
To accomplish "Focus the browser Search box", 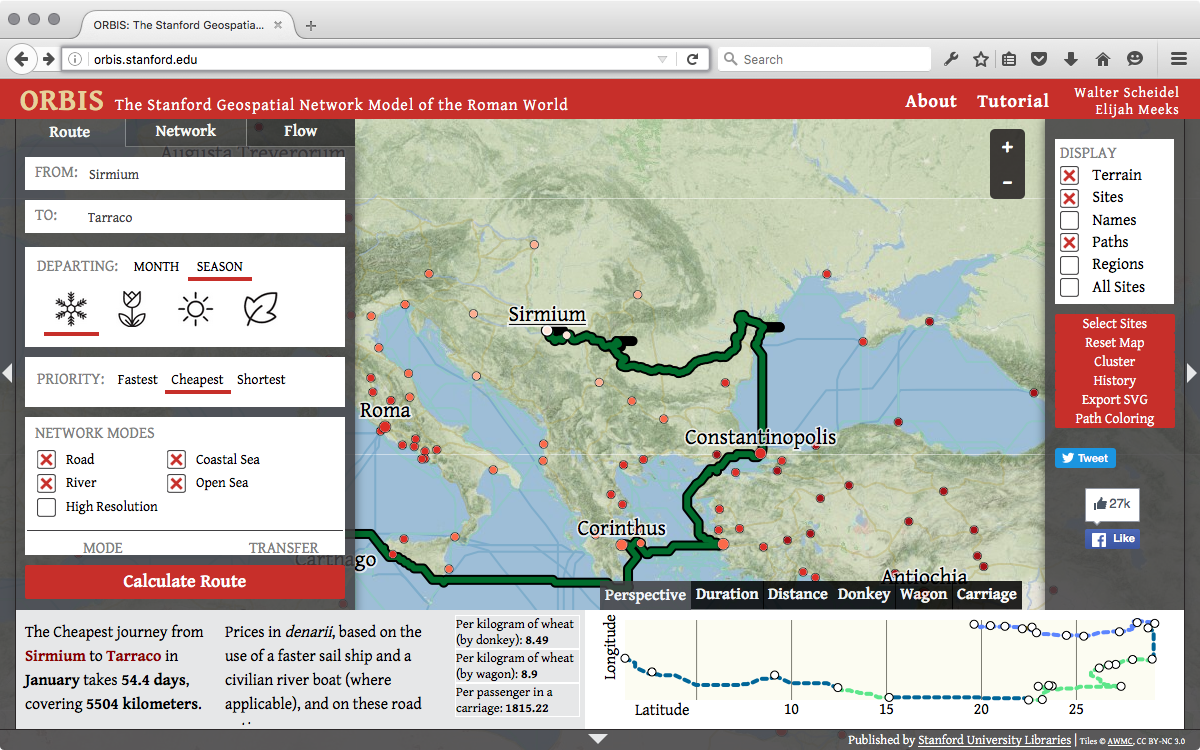I will click(x=826, y=60).
